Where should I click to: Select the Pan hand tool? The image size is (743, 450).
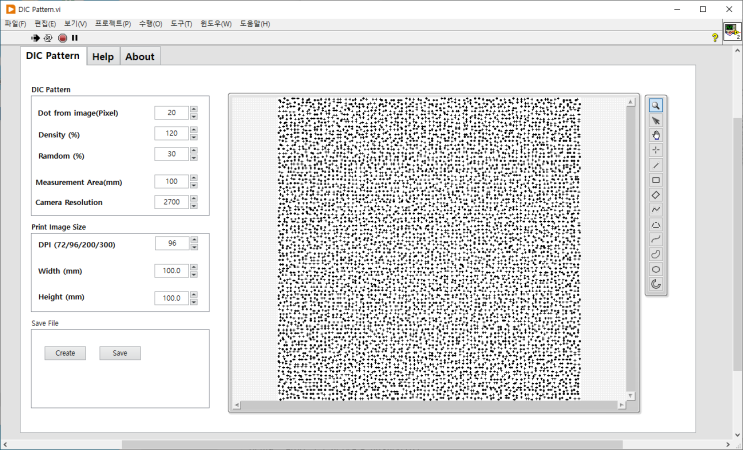point(656,135)
